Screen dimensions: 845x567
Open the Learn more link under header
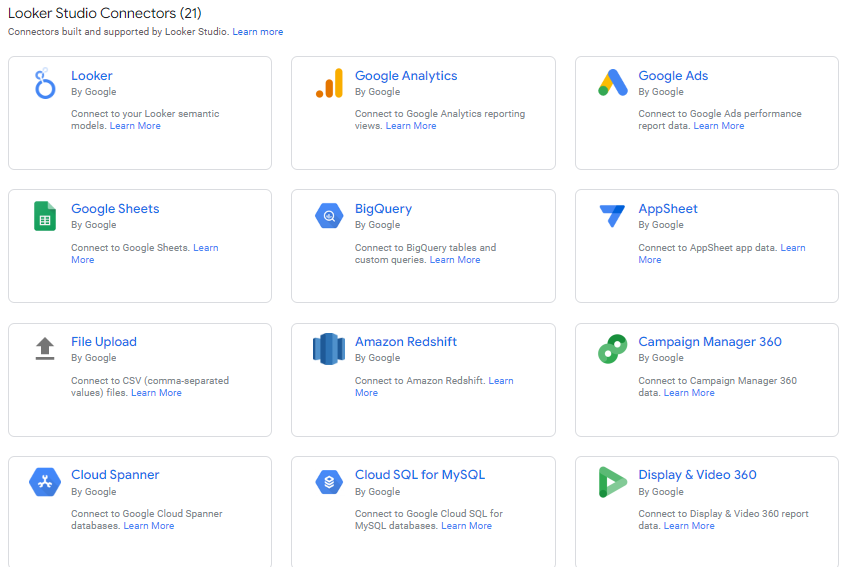point(258,32)
